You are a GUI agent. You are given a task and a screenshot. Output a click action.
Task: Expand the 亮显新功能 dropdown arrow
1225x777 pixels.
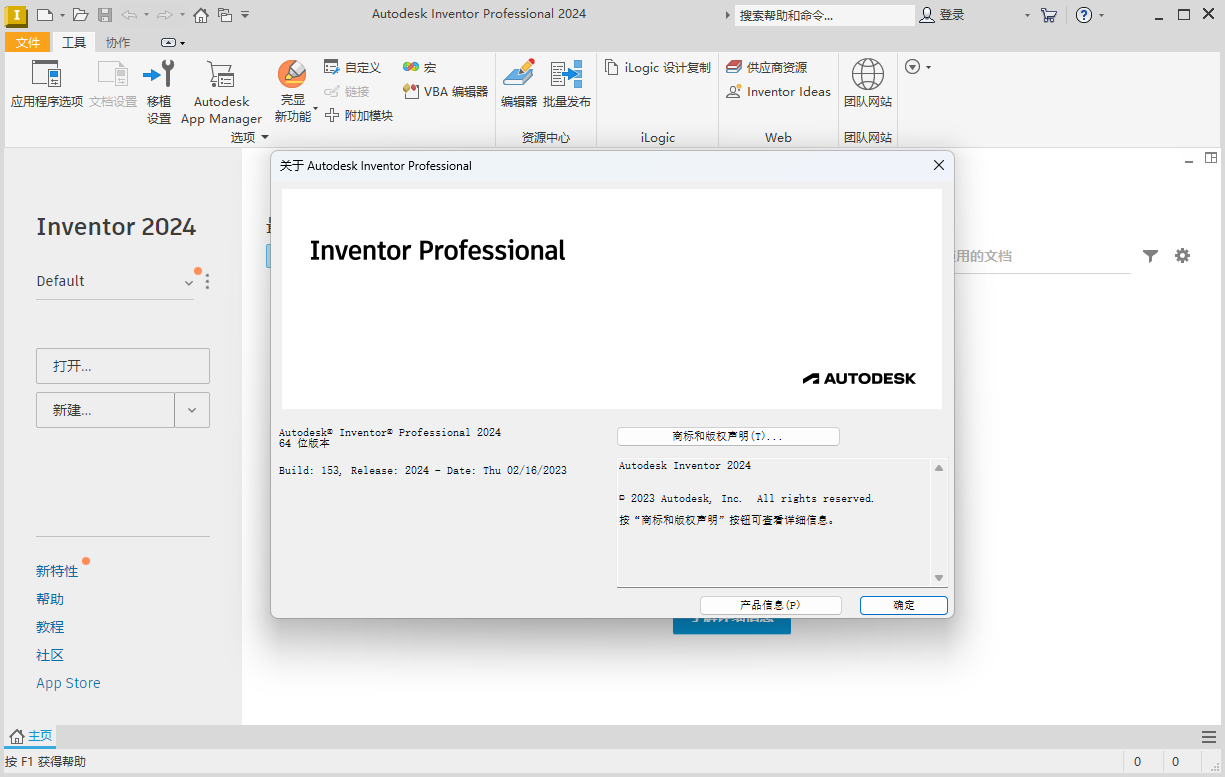click(x=316, y=108)
